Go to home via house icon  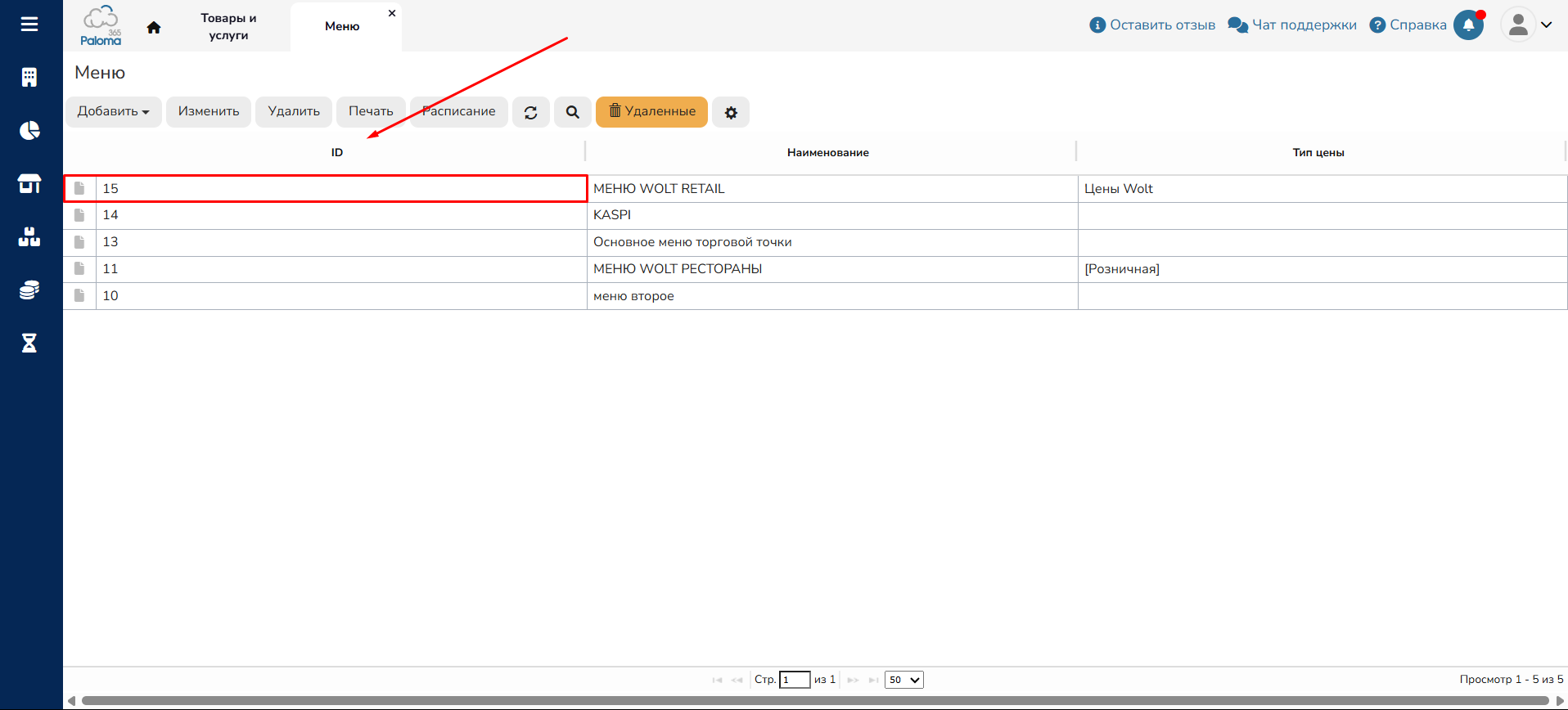click(x=154, y=27)
